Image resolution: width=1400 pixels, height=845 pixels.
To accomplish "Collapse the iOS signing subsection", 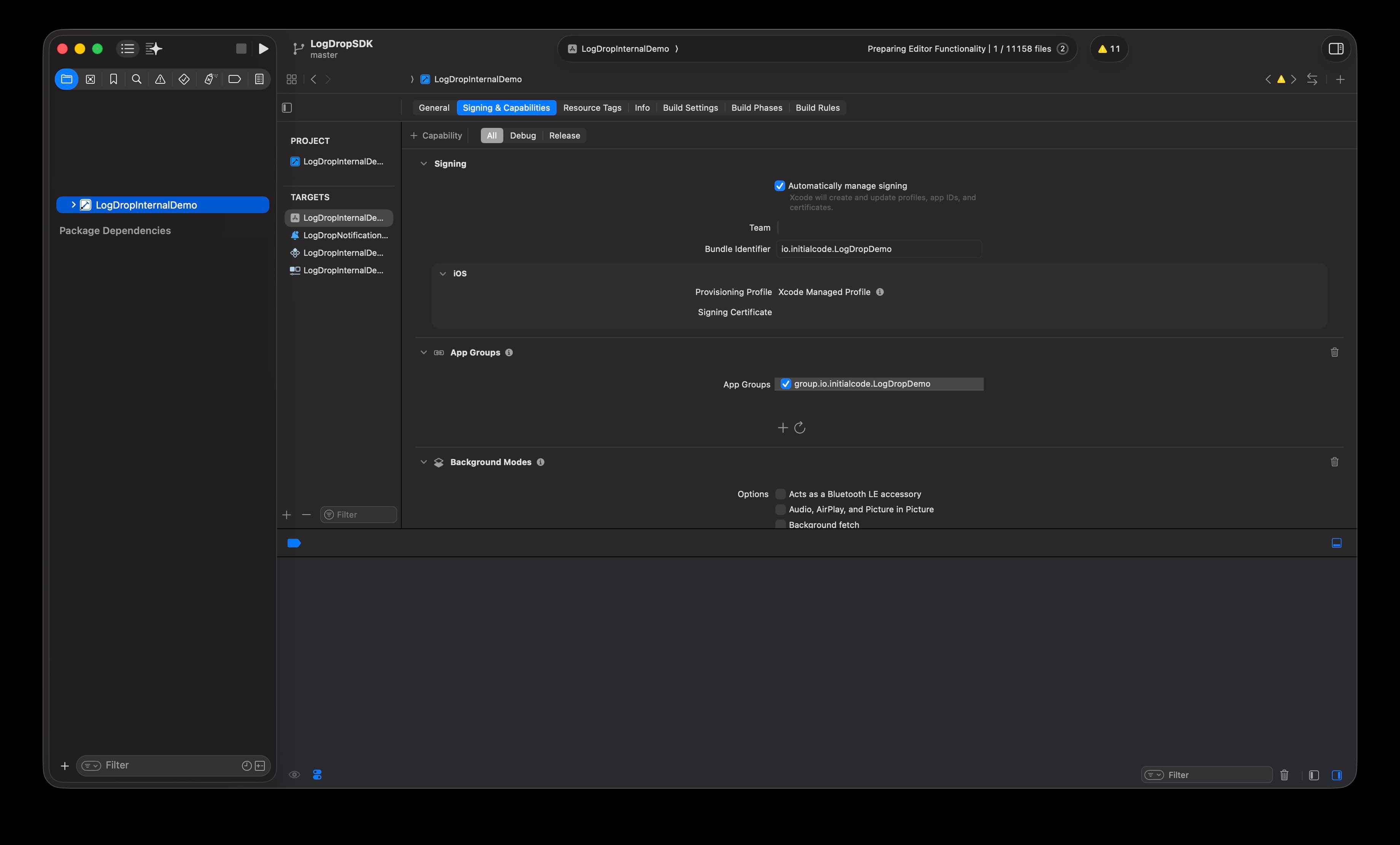I will pyautogui.click(x=442, y=274).
